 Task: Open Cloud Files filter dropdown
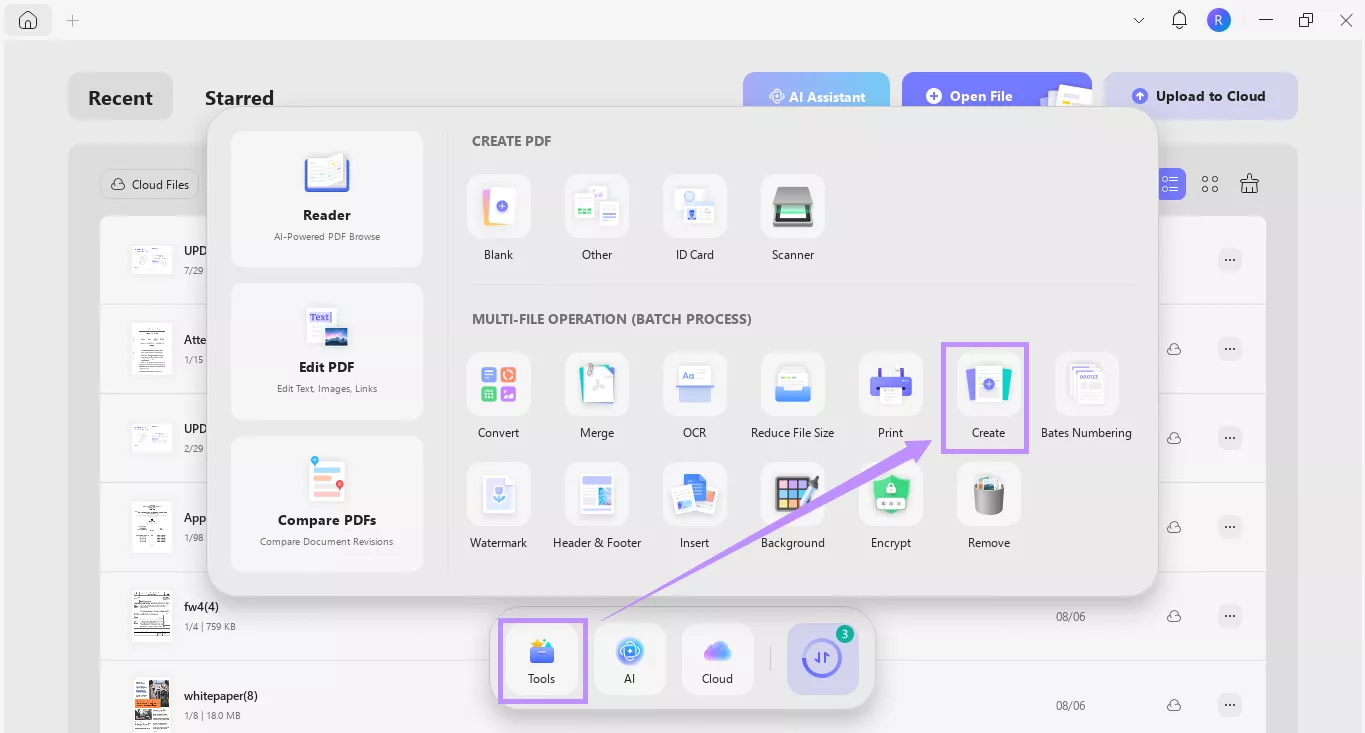tap(150, 184)
